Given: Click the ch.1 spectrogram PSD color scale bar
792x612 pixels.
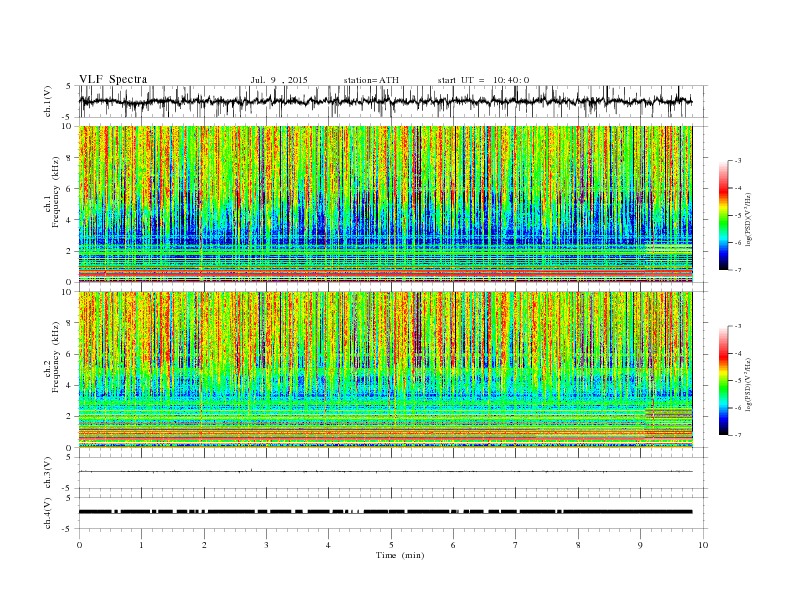Looking at the screenshot, I should (x=723, y=215).
